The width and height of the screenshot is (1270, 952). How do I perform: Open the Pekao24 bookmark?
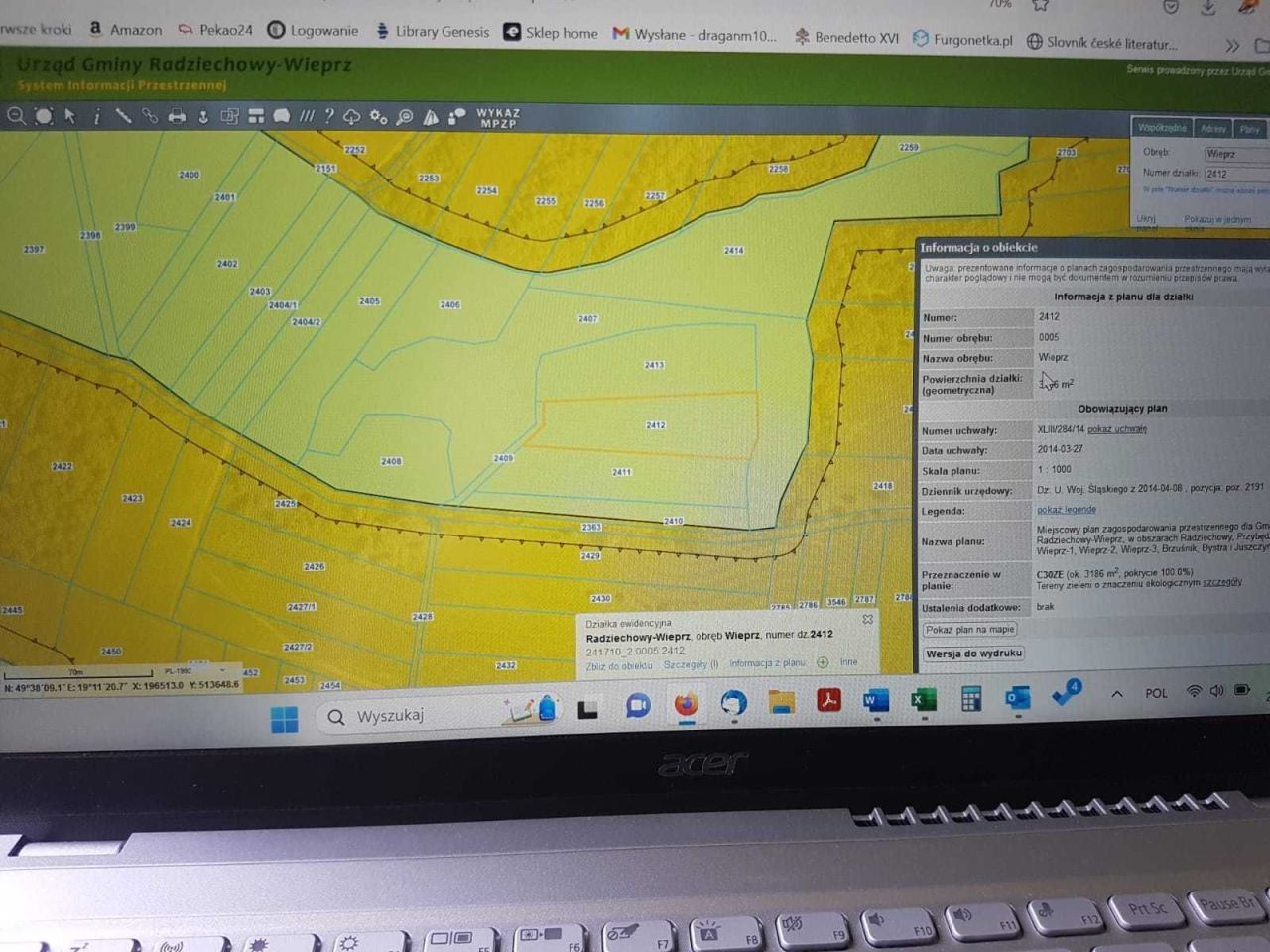215,30
